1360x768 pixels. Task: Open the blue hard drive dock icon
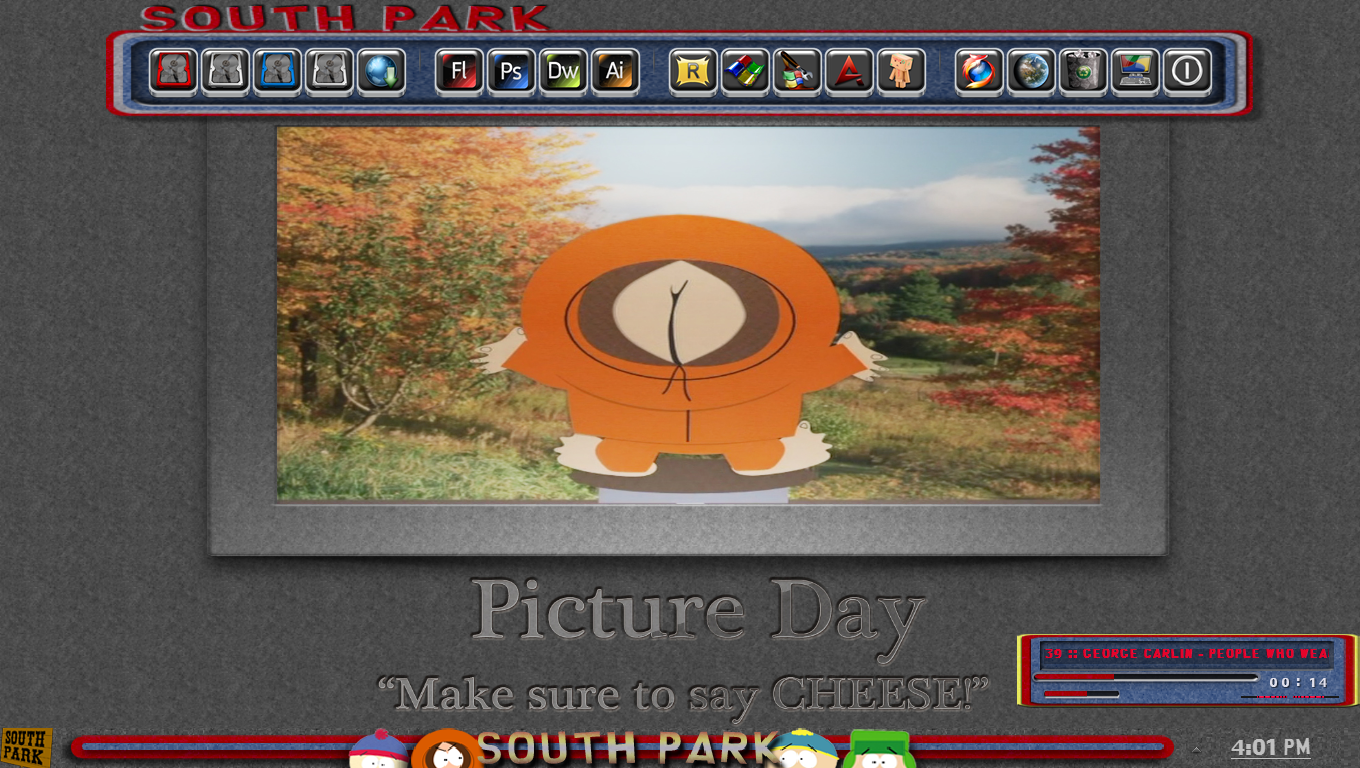[278, 72]
